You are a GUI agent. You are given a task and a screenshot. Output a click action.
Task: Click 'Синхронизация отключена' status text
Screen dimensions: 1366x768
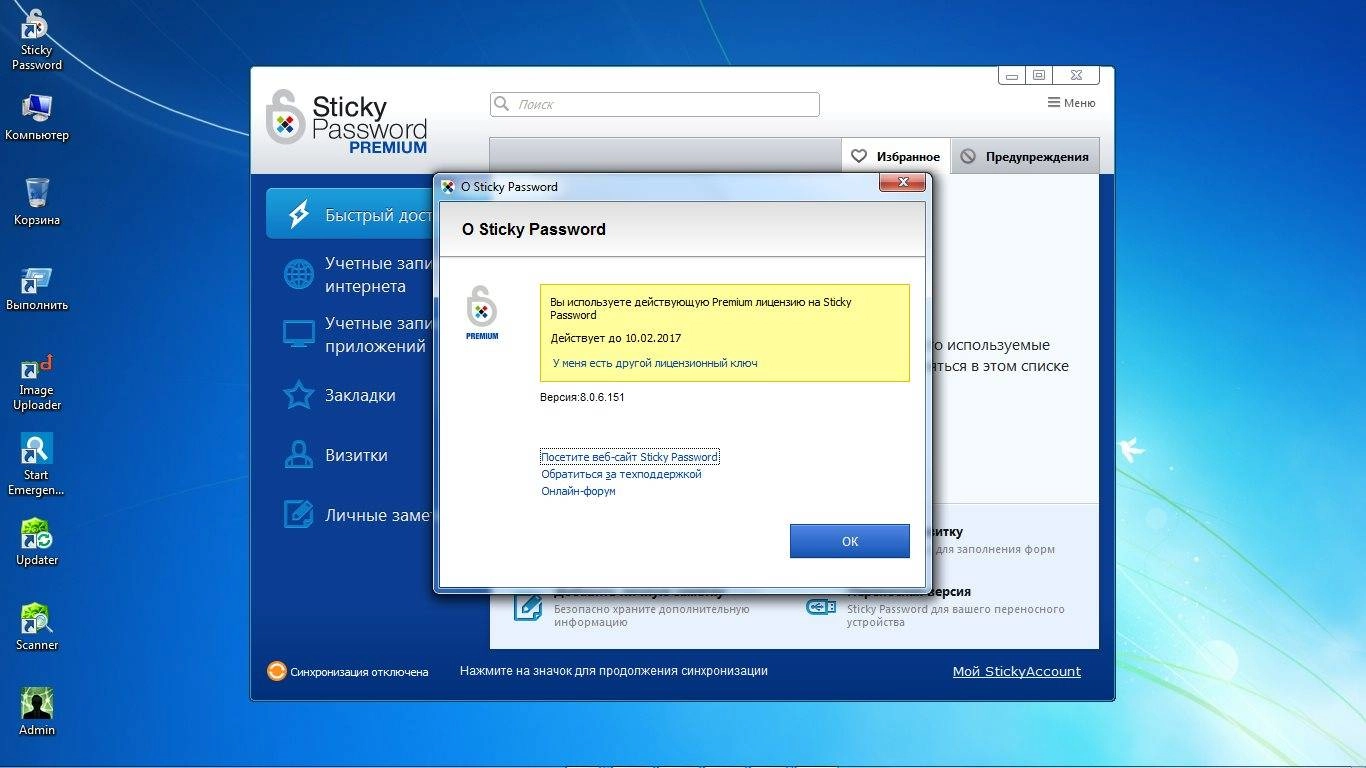(x=359, y=672)
